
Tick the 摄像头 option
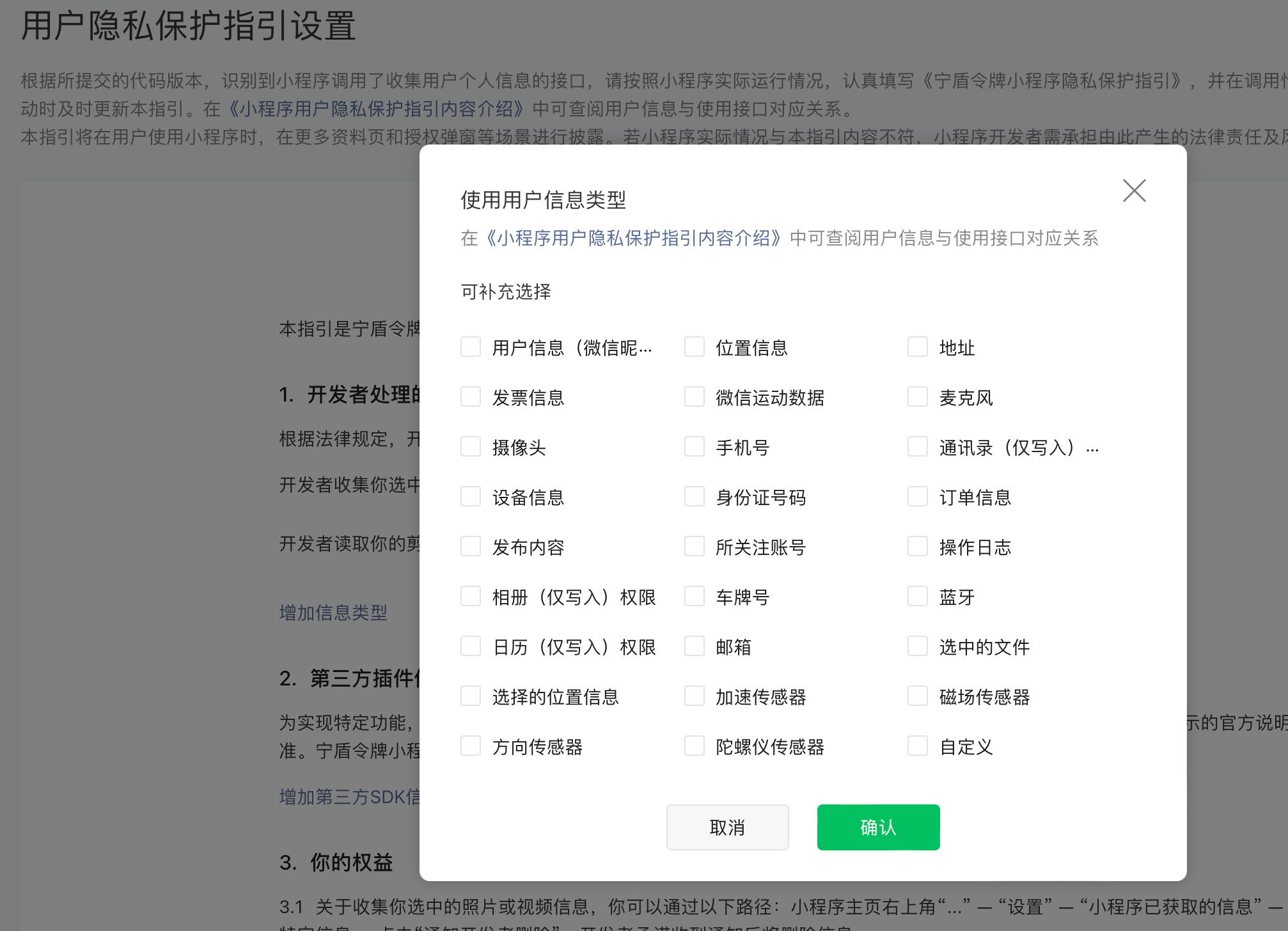click(471, 447)
